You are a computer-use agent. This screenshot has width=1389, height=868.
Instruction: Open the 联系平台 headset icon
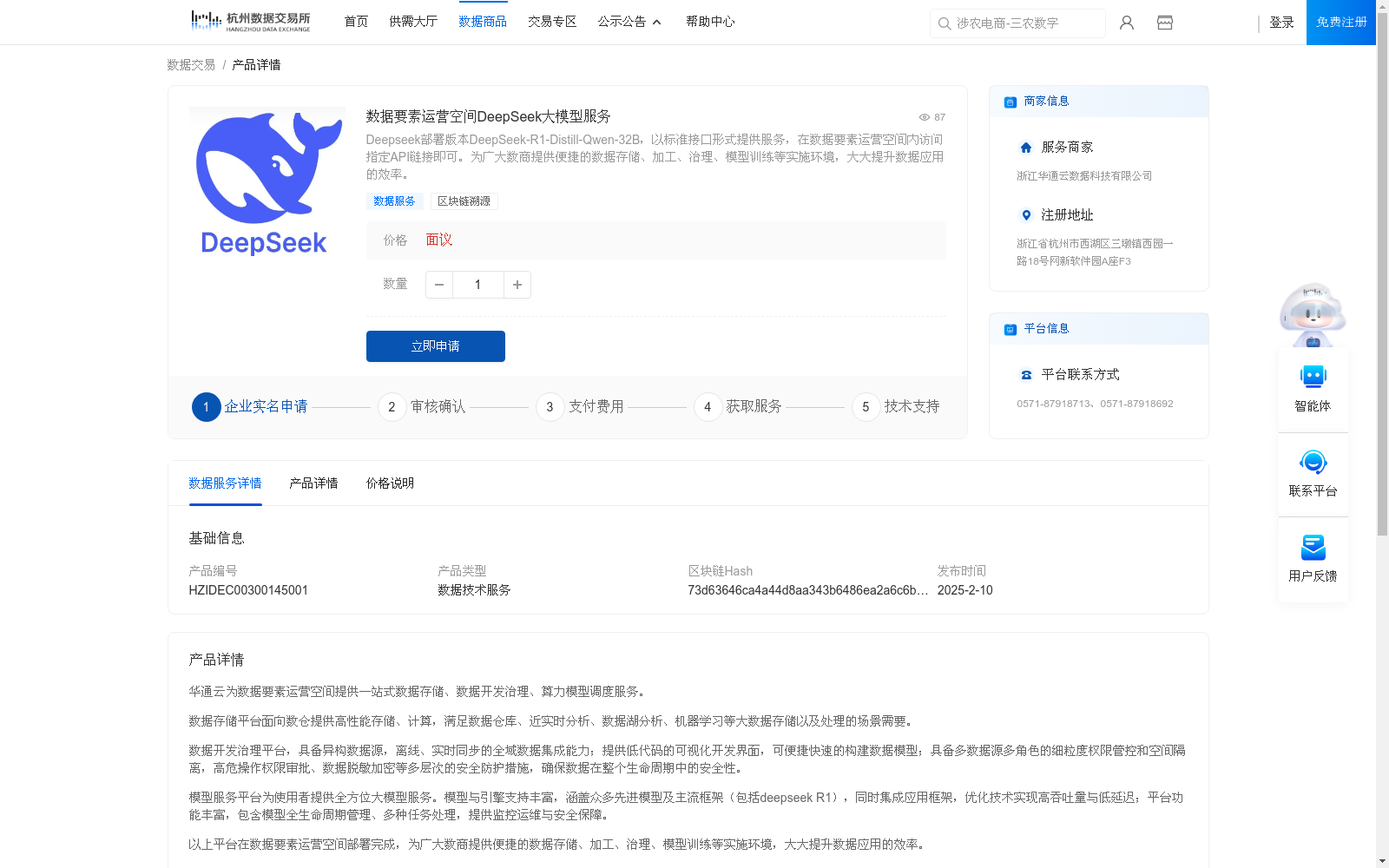click(1313, 462)
